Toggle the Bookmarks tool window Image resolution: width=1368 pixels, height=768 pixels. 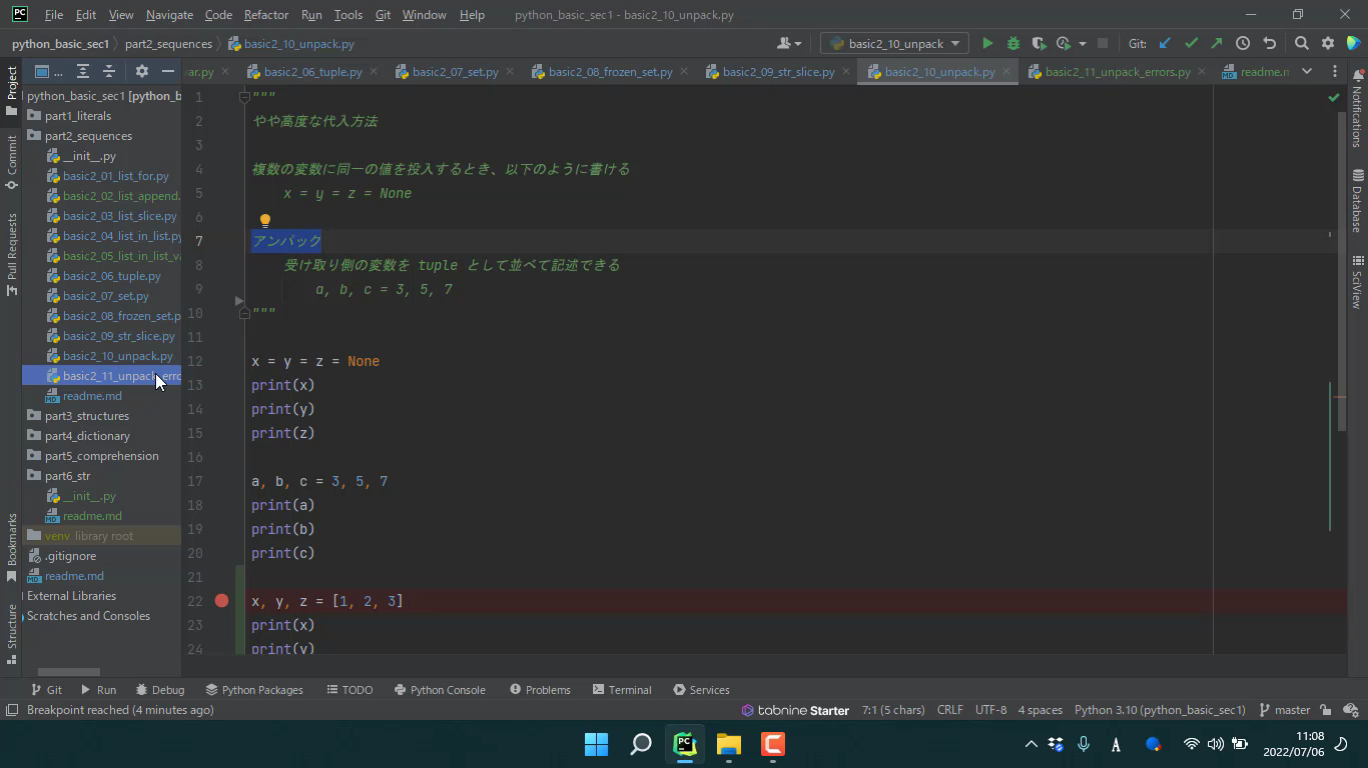point(12,547)
